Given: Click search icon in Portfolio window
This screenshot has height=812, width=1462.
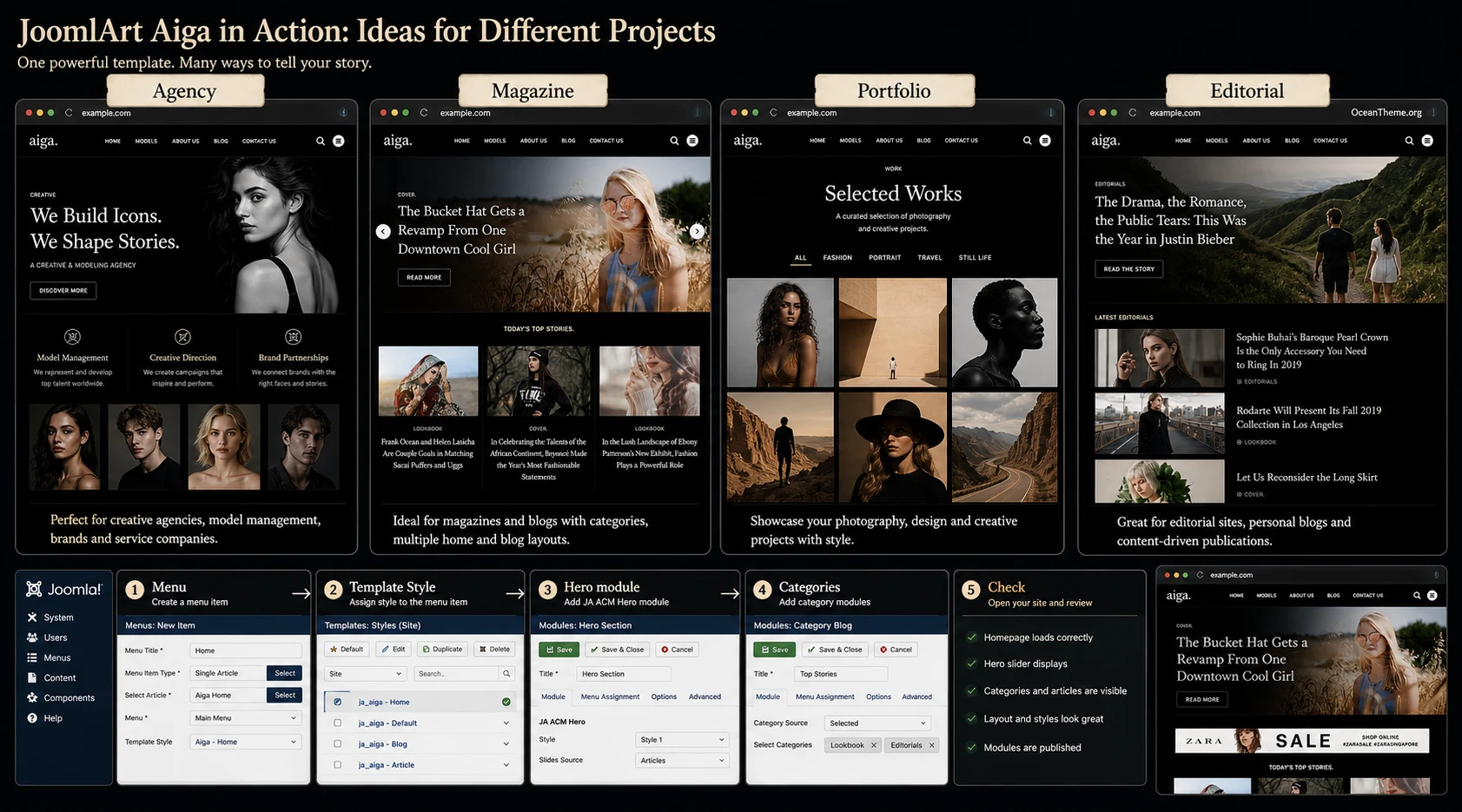Looking at the screenshot, I should click(1027, 141).
